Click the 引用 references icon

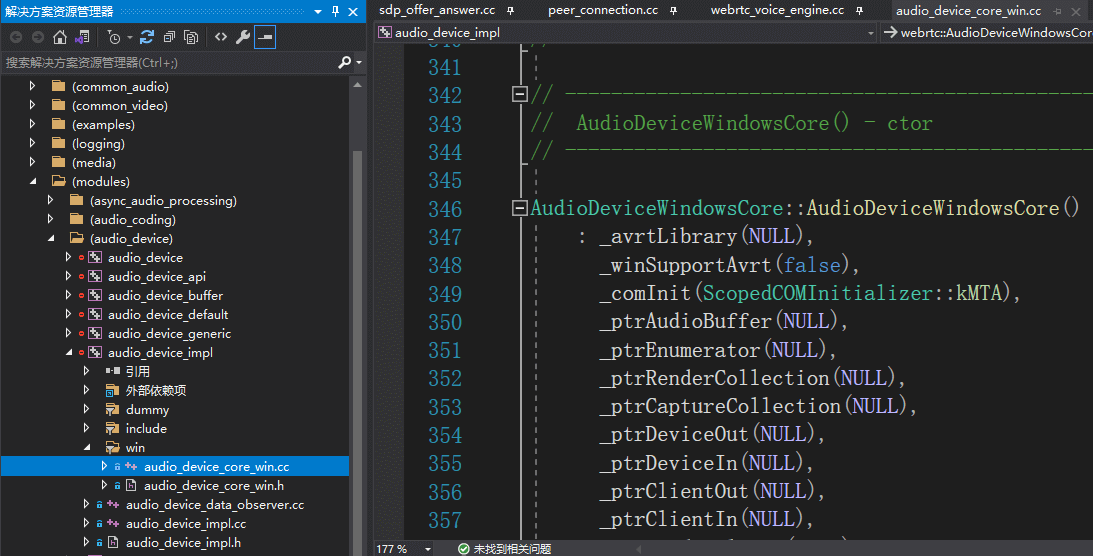pyautogui.click(x=113, y=371)
